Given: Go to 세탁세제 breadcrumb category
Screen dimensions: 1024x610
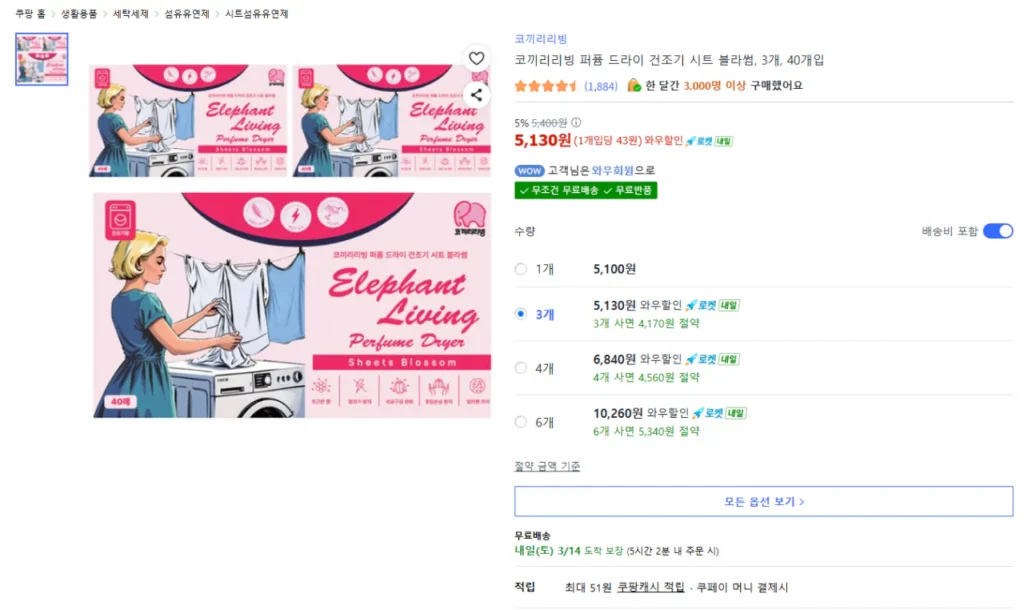Looking at the screenshot, I should tap(130, 14).
